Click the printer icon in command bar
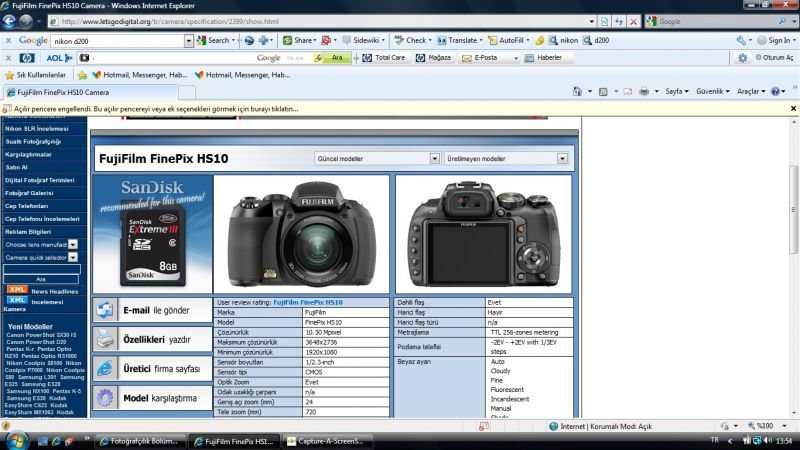 click(644, 92)
